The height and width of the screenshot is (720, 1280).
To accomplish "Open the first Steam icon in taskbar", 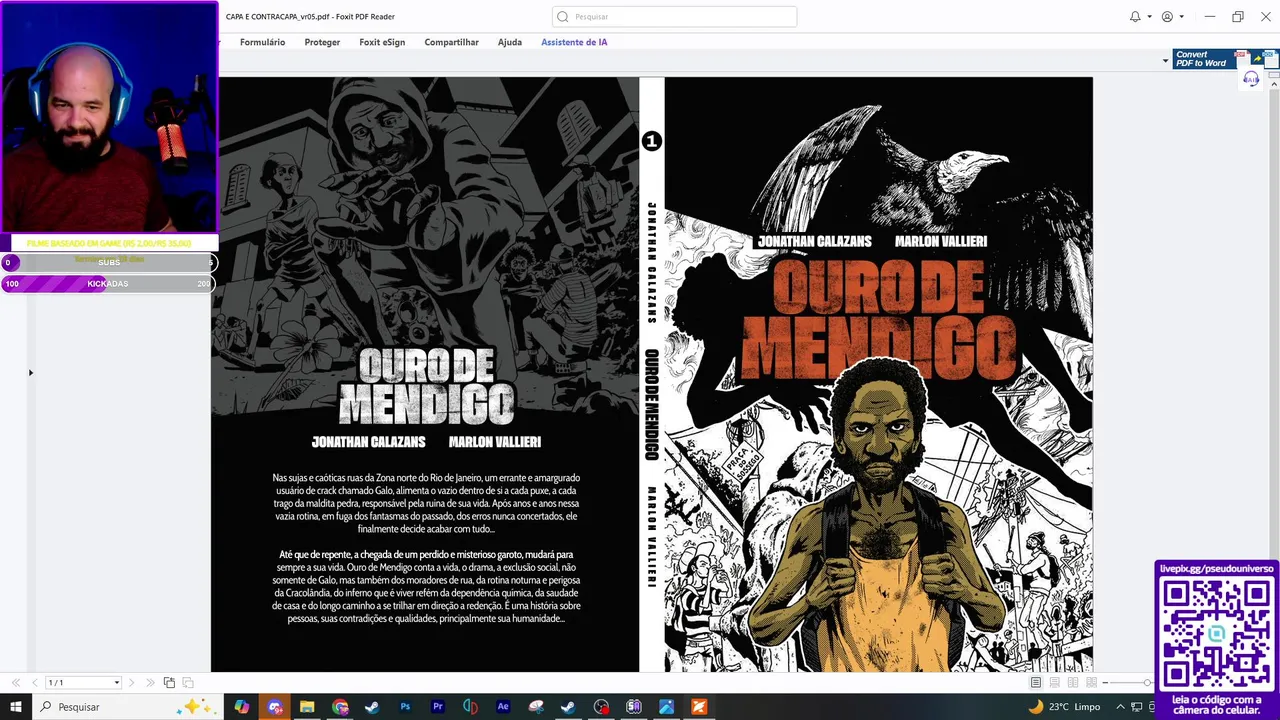I will point(372,707).
